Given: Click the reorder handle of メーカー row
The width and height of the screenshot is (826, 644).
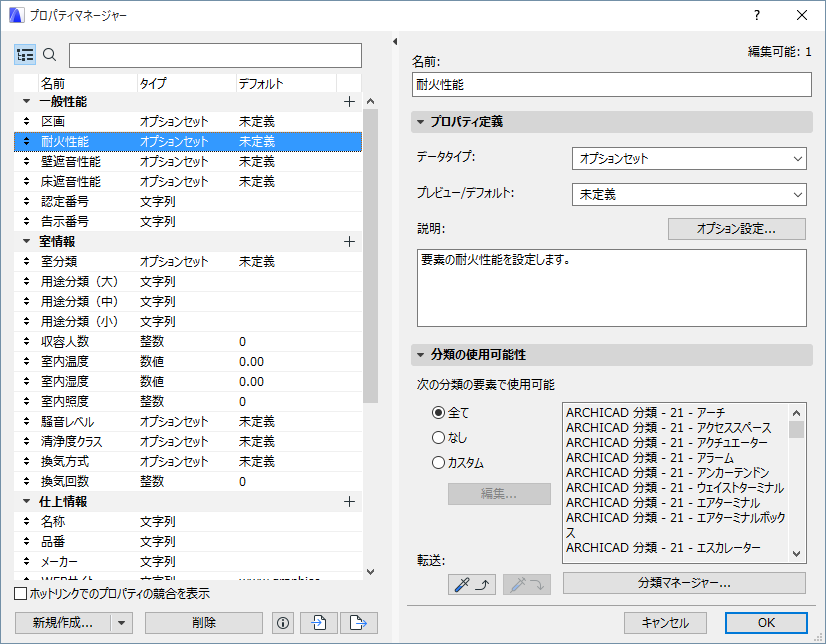Looking at the screenshot, I should coord(26,562).
